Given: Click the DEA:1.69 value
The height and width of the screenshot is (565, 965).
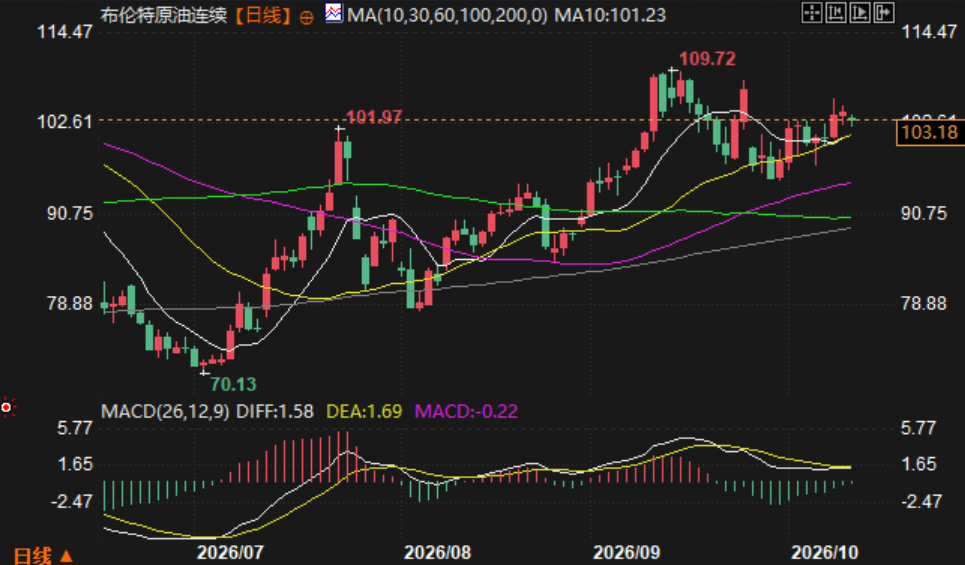Looking at the screenshot, I should (364, 411).
